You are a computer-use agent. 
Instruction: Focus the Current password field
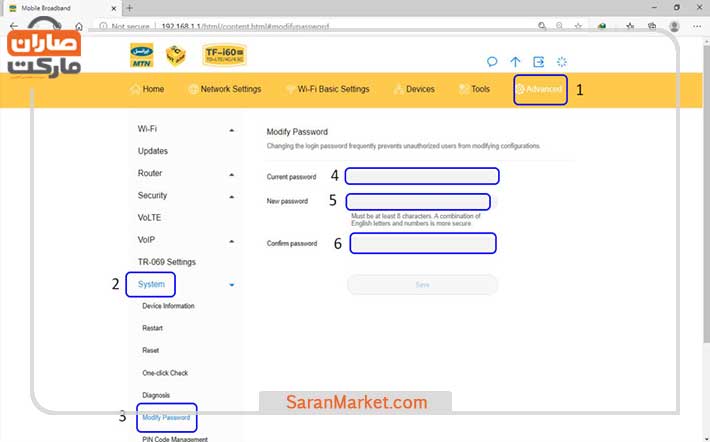pyautogui.click(x=421, y=177)
